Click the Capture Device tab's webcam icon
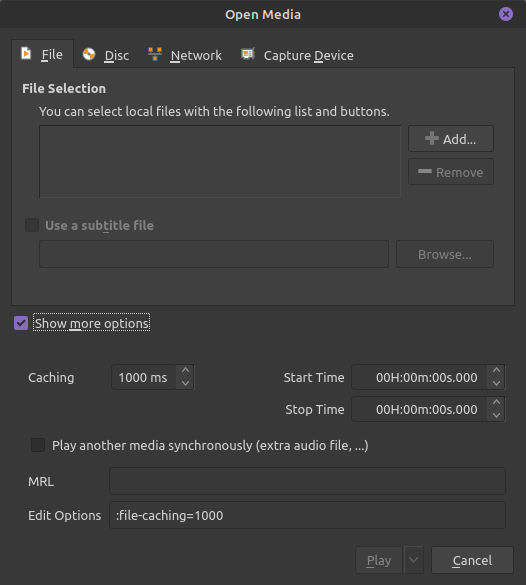526x585 pixels. [248, 54]
